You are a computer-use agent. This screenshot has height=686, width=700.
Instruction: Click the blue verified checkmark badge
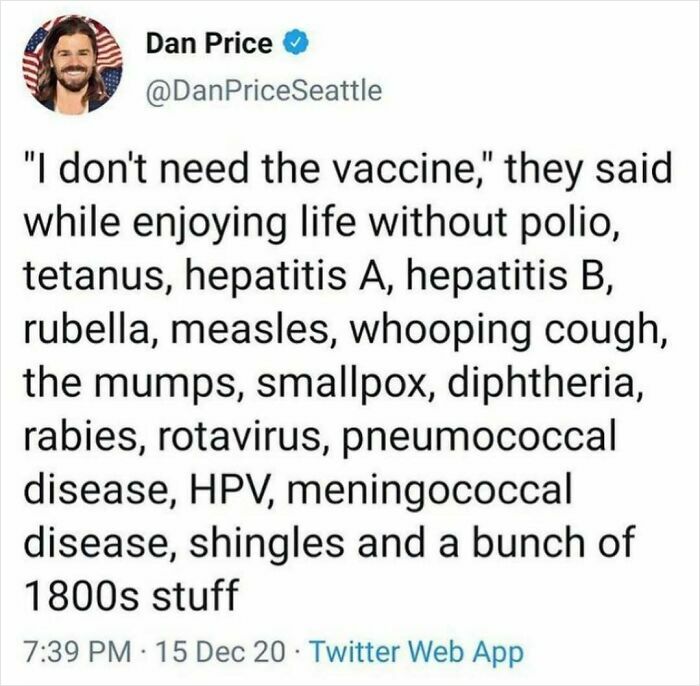tap(294, 43)
